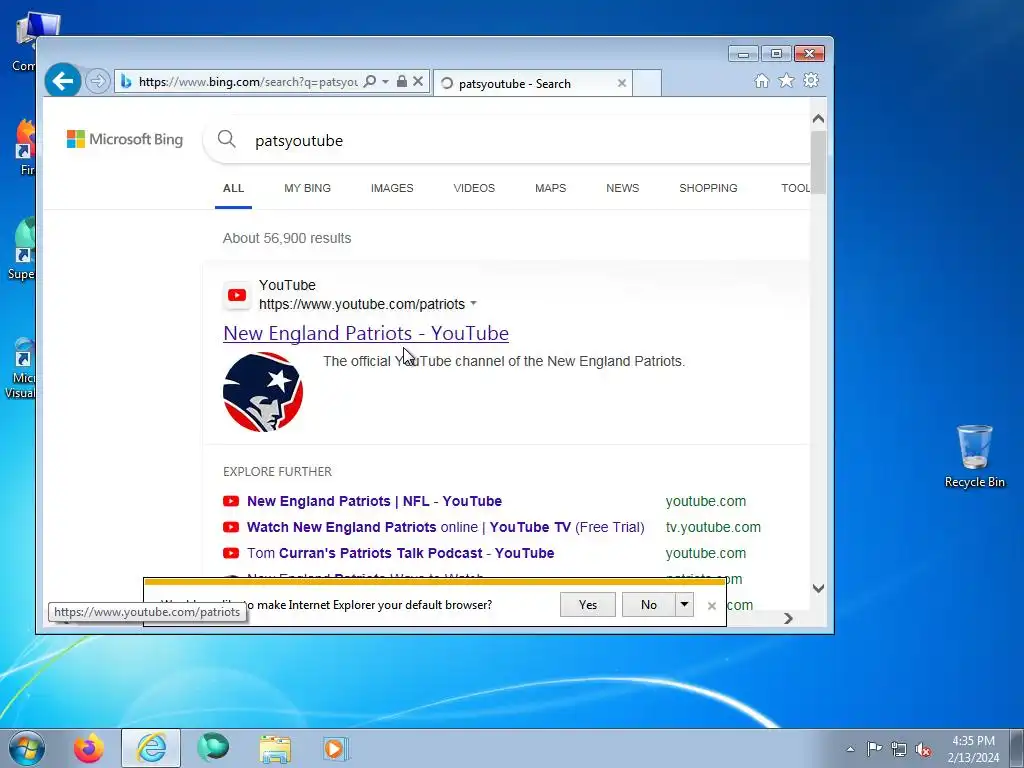Click the Bing favicon in the address bar
Viewport: 1024px width, 768px height.
click(126, 82)
